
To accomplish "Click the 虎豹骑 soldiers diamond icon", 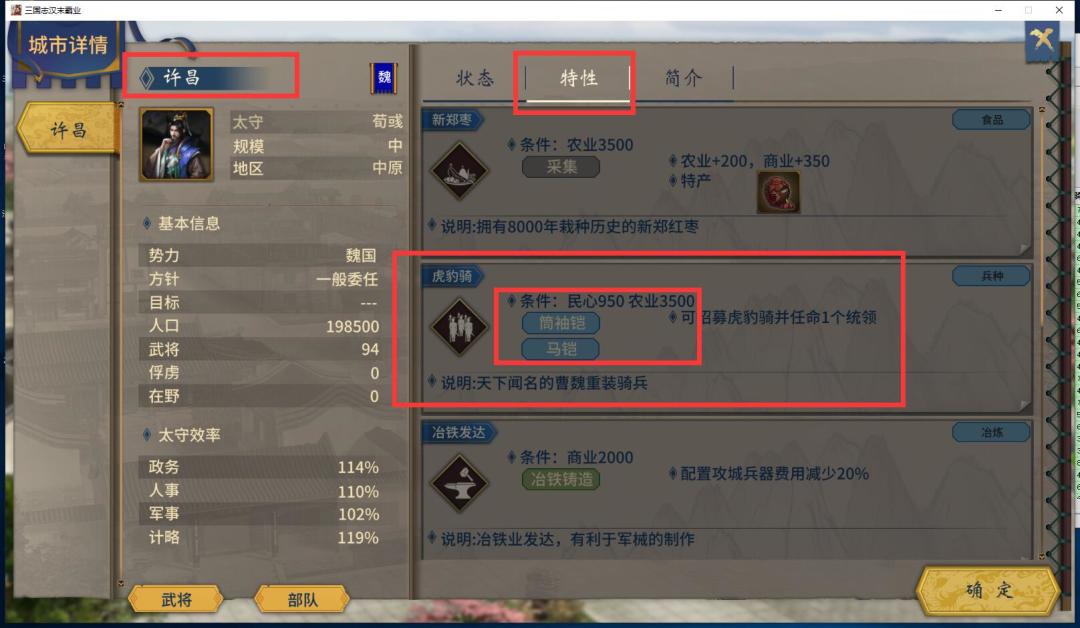I will [459, 327].
